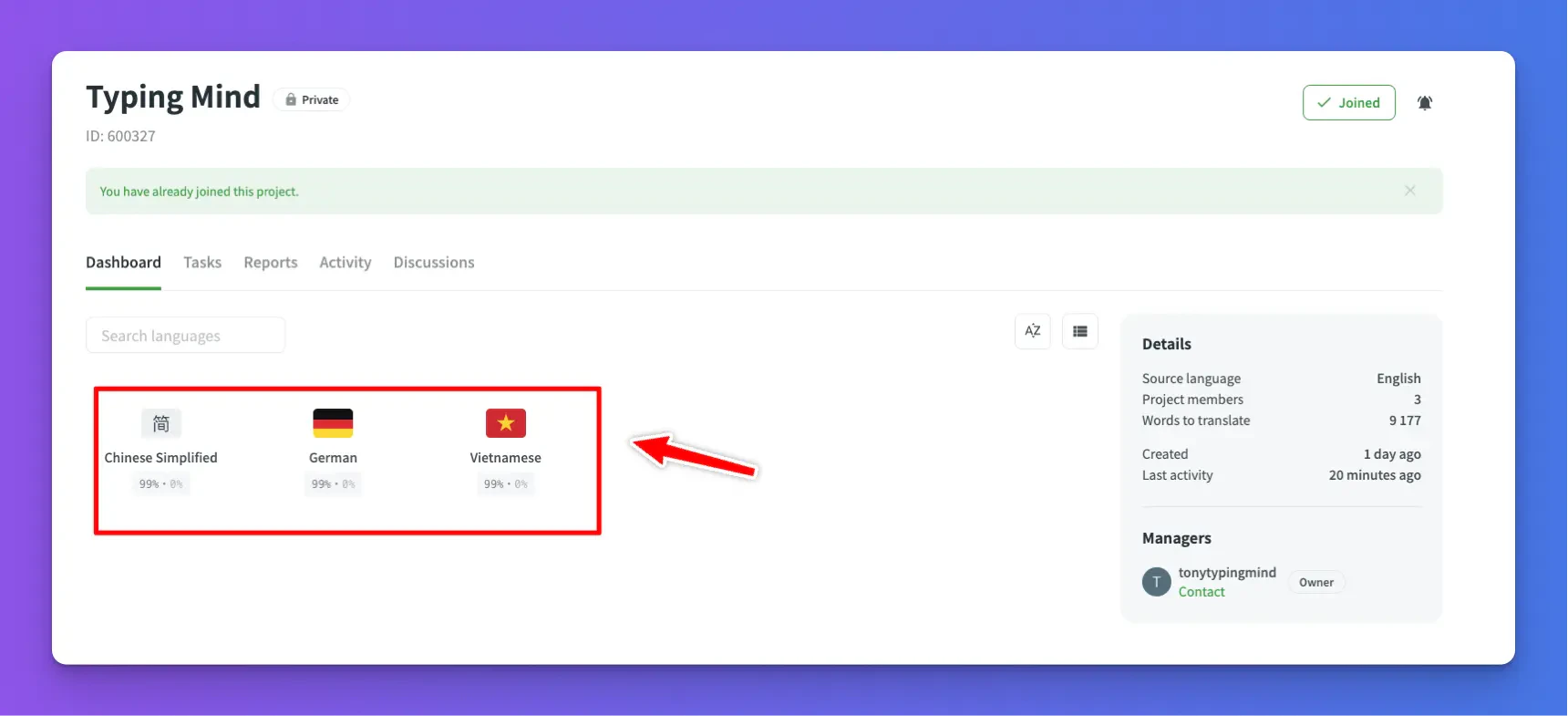This screenshot has height=716, width=1568.
Task: Open the Dashboard tab
Action: coord(123,263)
